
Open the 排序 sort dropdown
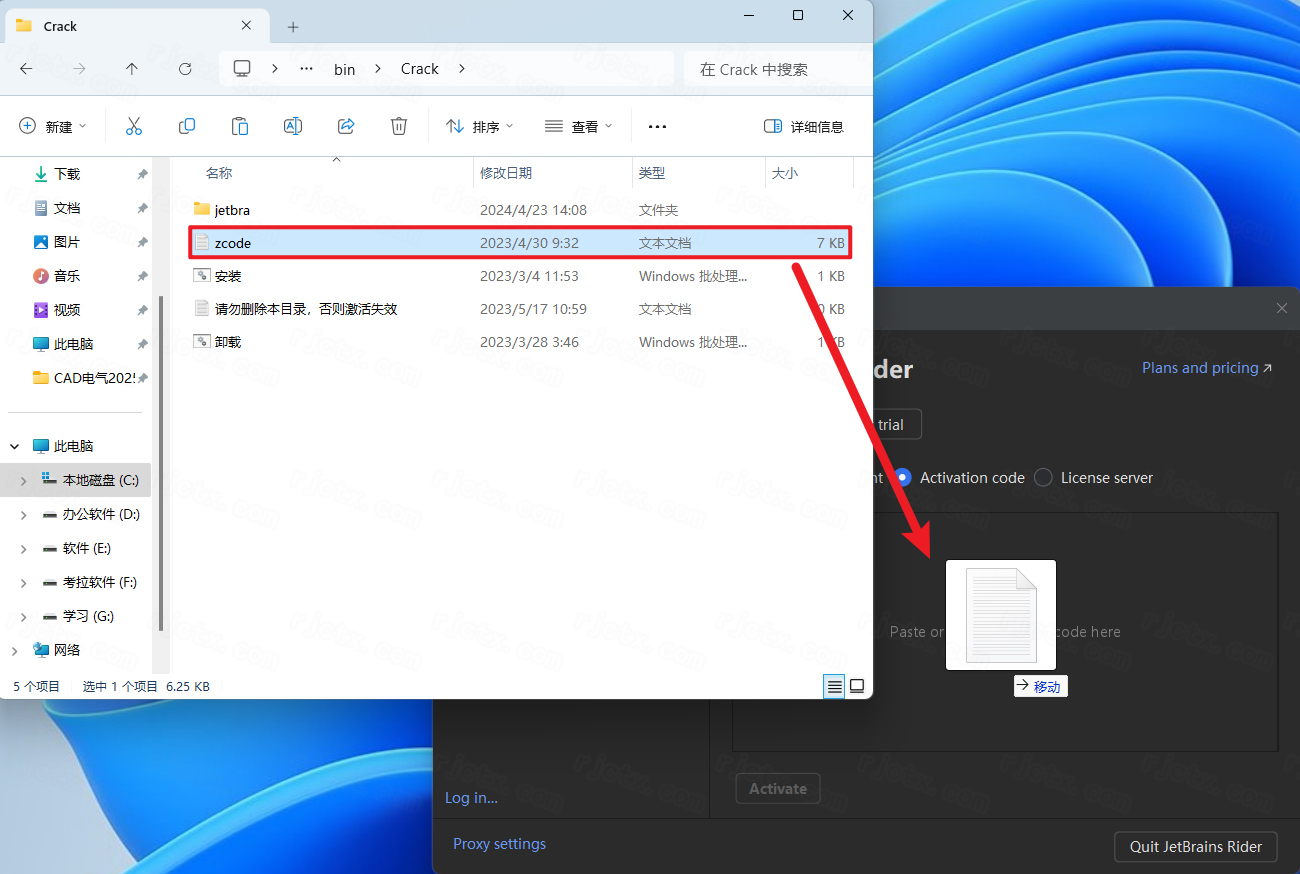pos(479,127)
